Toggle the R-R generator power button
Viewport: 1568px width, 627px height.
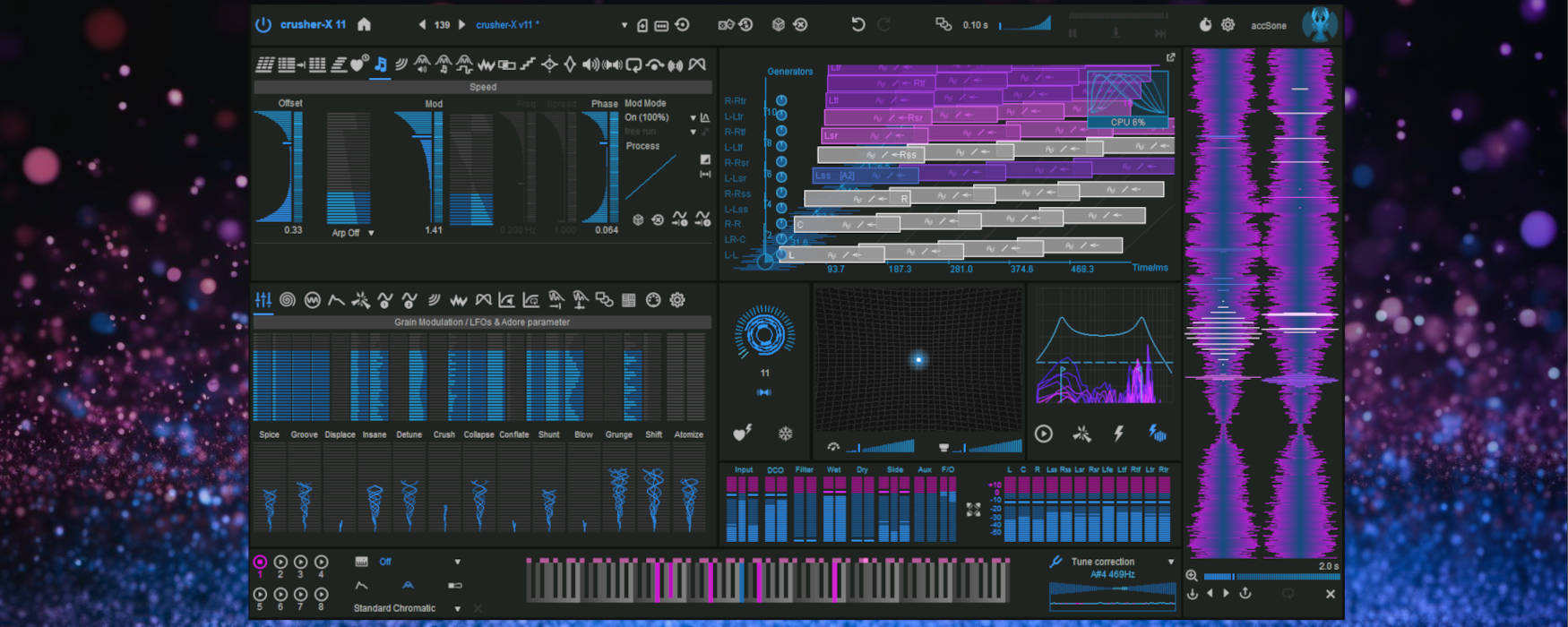(781, 223)
